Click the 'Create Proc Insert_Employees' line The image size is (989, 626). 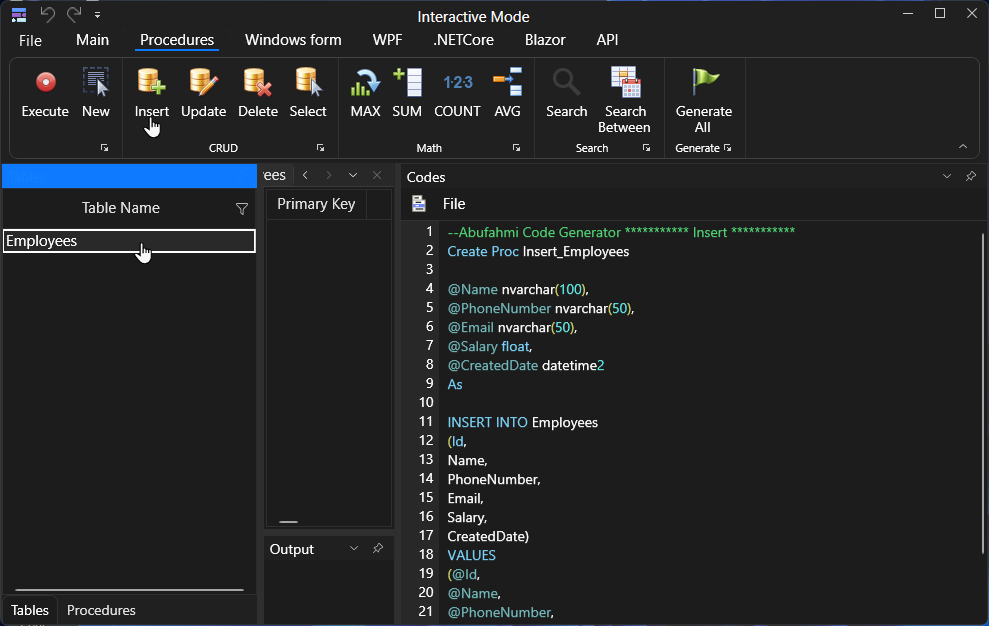538,251
